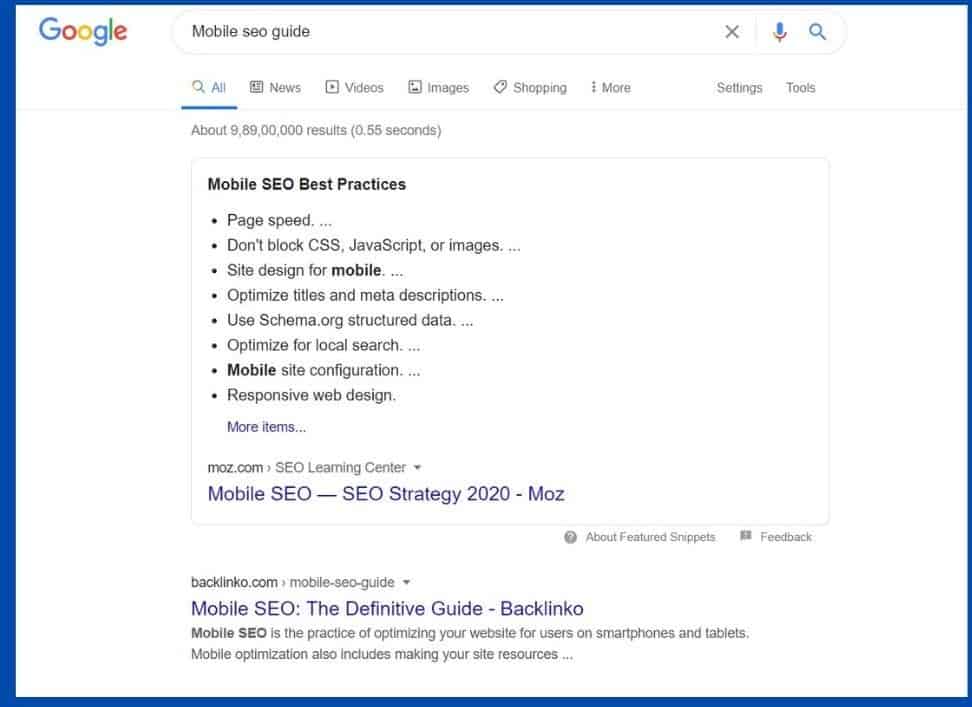Image resolution: width=972 pixels, height=707 pixels.
Task: Click Optimize titles and meta descriptions item
Action: (x=365, y=295)
